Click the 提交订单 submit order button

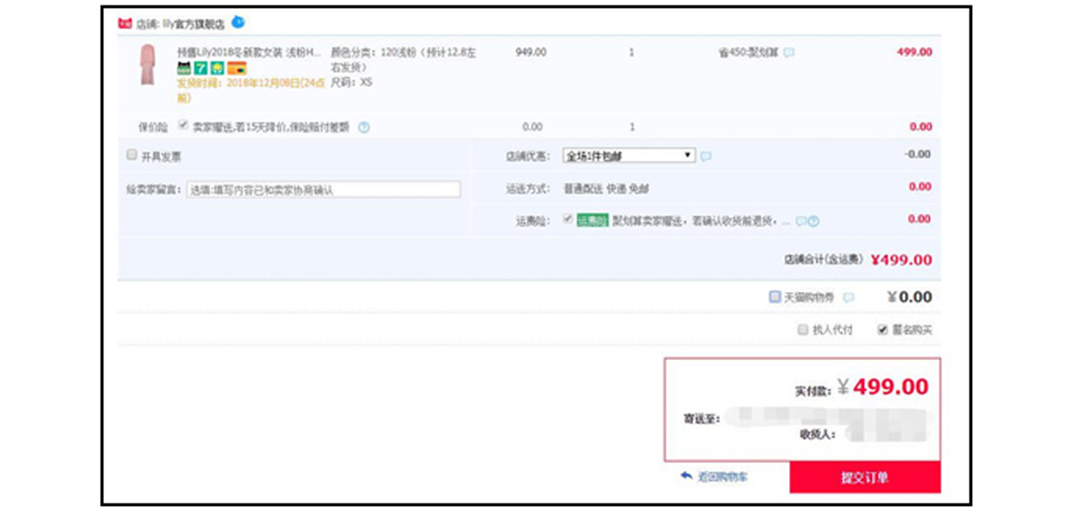tap(864, 477)
